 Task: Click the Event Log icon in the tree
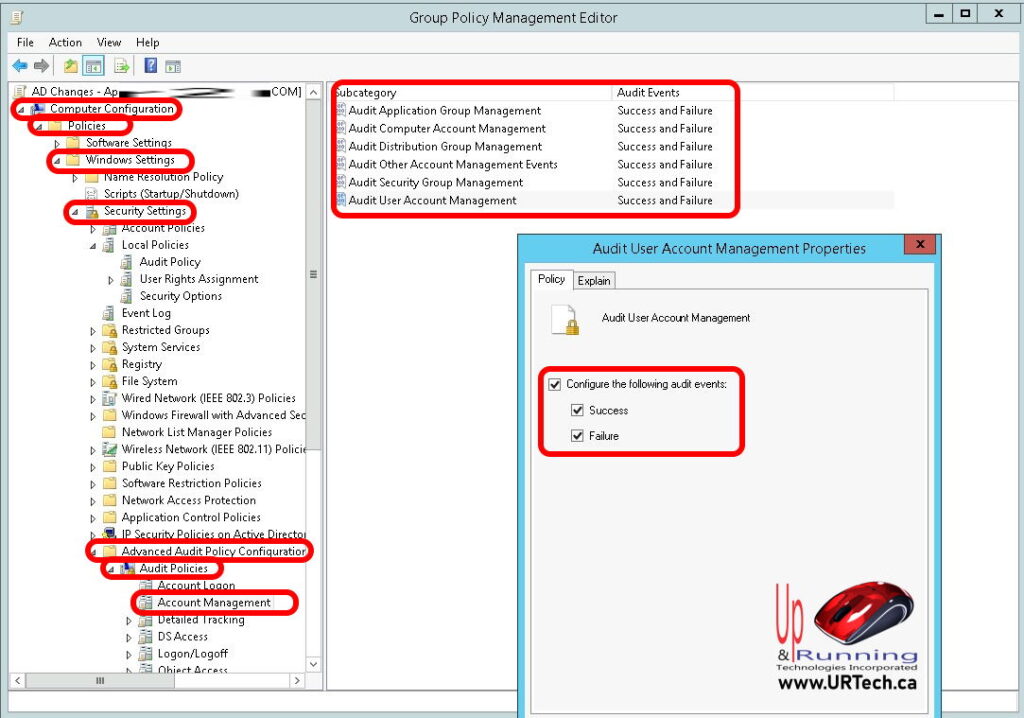pos(108,312)
